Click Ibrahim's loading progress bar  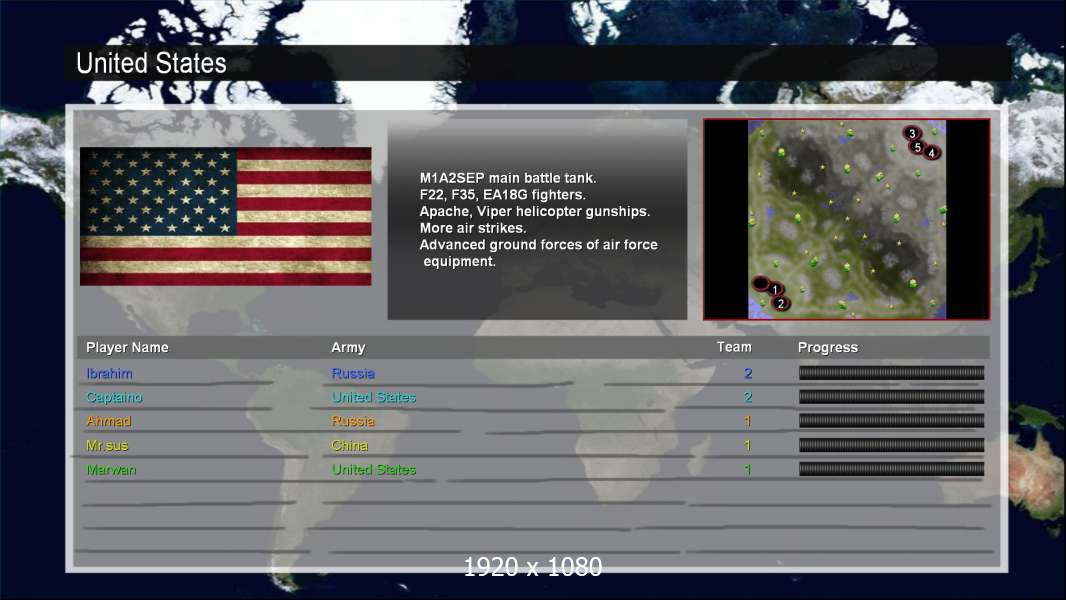[x=891, y=372]
